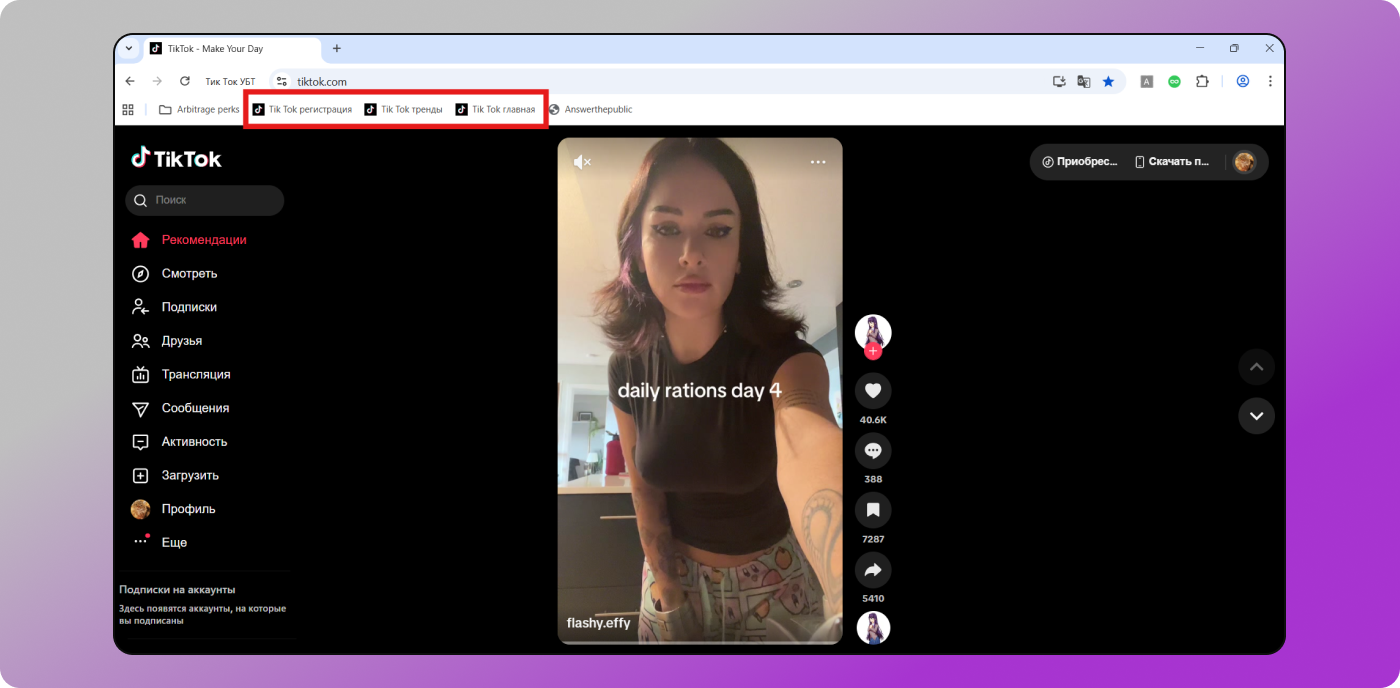
Task: Open Смотреть explore page
Action: pos(188,274)
